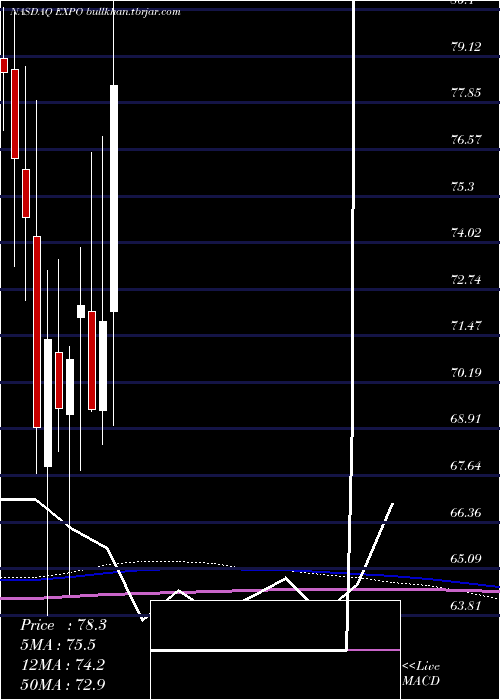The image size is (500, 700).
Task: Click the 50MA : 72.9 readout
Action: click(63, 684)
